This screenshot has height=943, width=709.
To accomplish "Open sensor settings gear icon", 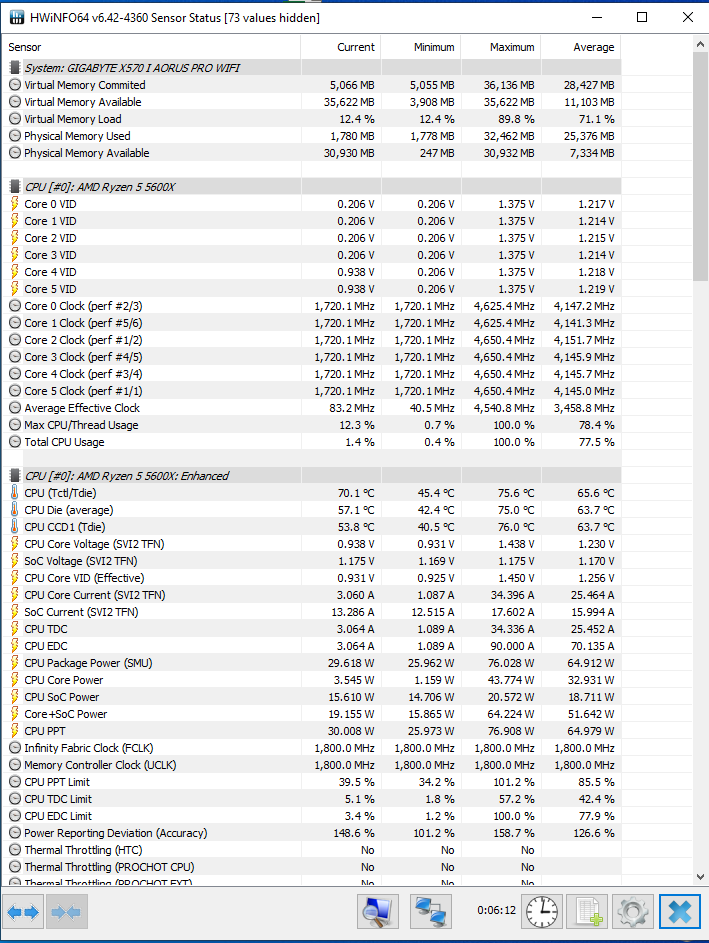I will click(632, 911).
